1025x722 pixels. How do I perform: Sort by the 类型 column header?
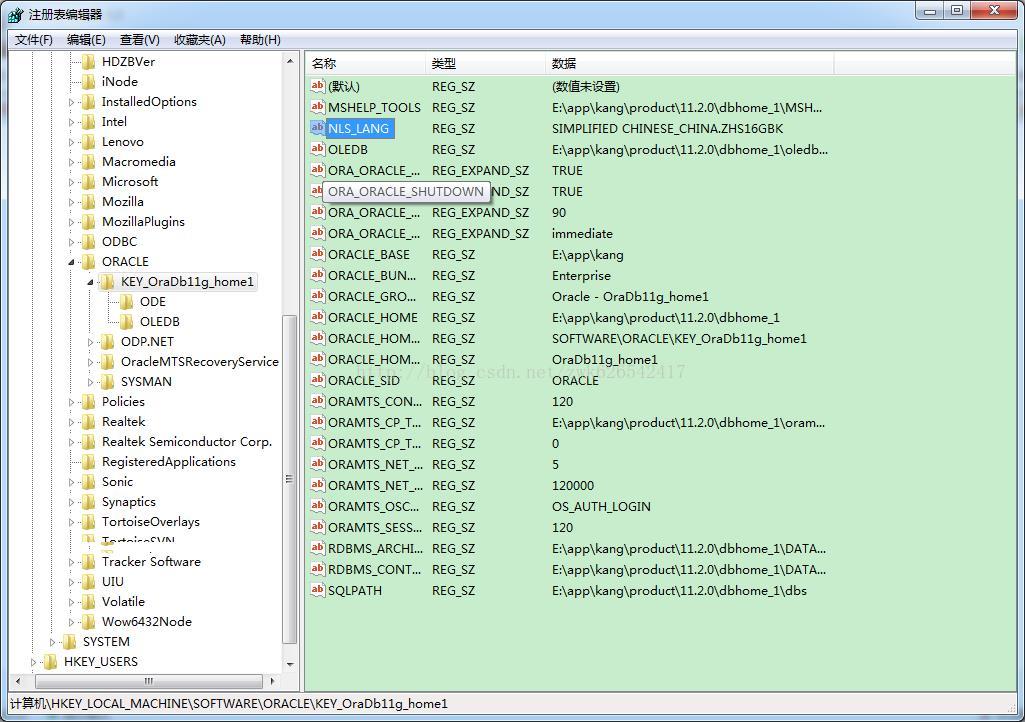[486, 63]
